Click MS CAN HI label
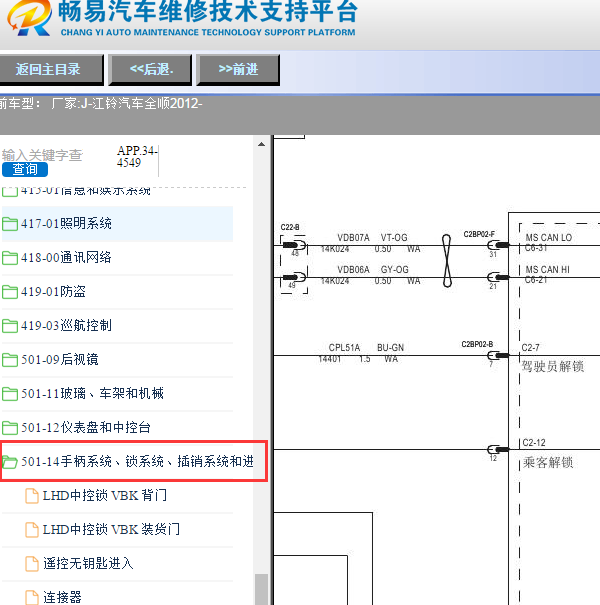The width and height of the screenshot is (600, 605). (x=548, y=270)
